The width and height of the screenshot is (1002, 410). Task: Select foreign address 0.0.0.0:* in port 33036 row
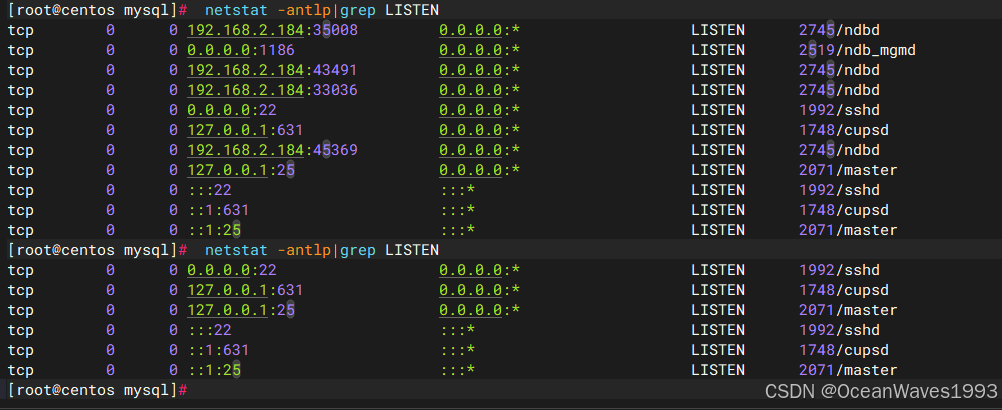click(x=479, y=90)
